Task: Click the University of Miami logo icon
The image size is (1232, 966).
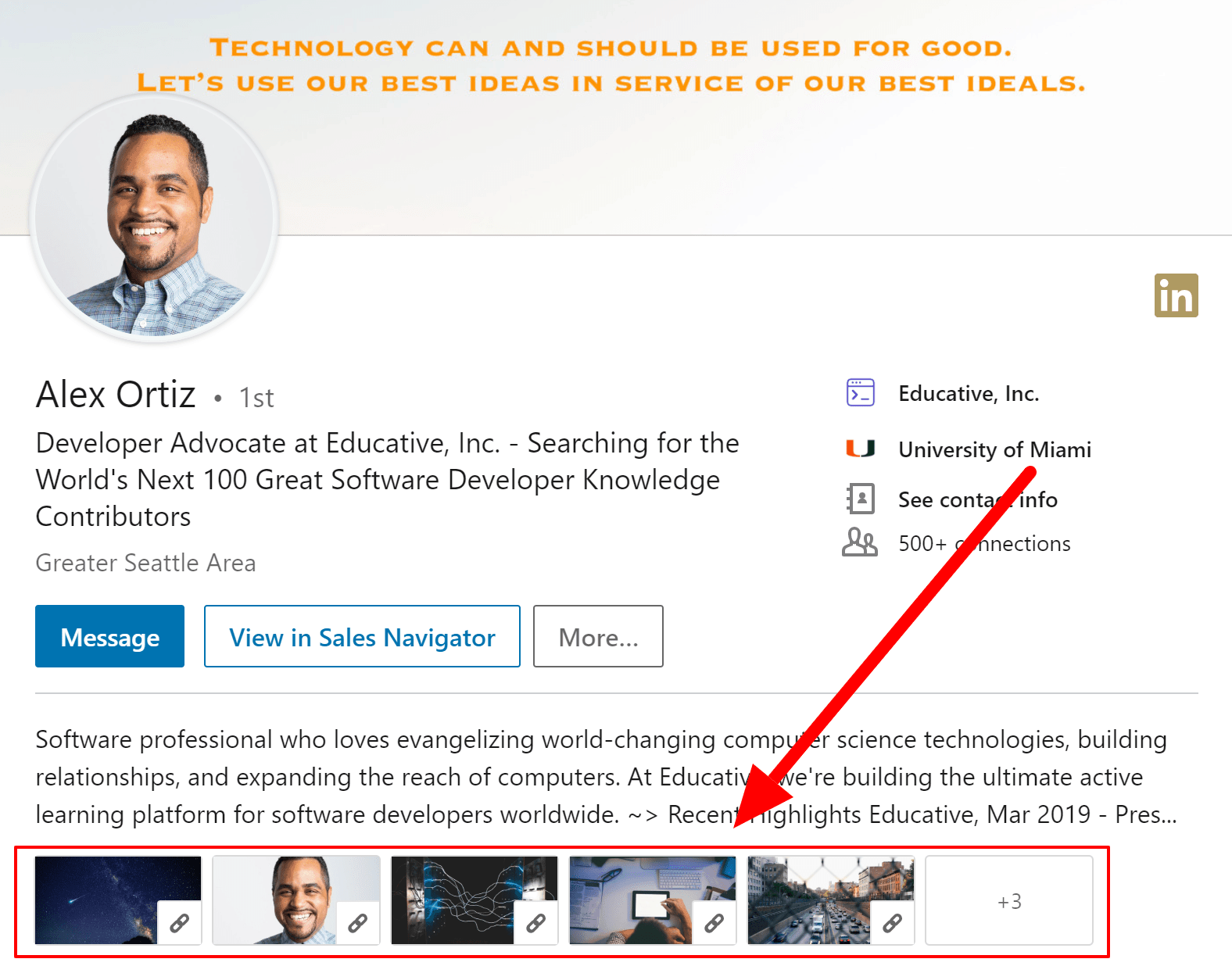Action: pos(861,449)
